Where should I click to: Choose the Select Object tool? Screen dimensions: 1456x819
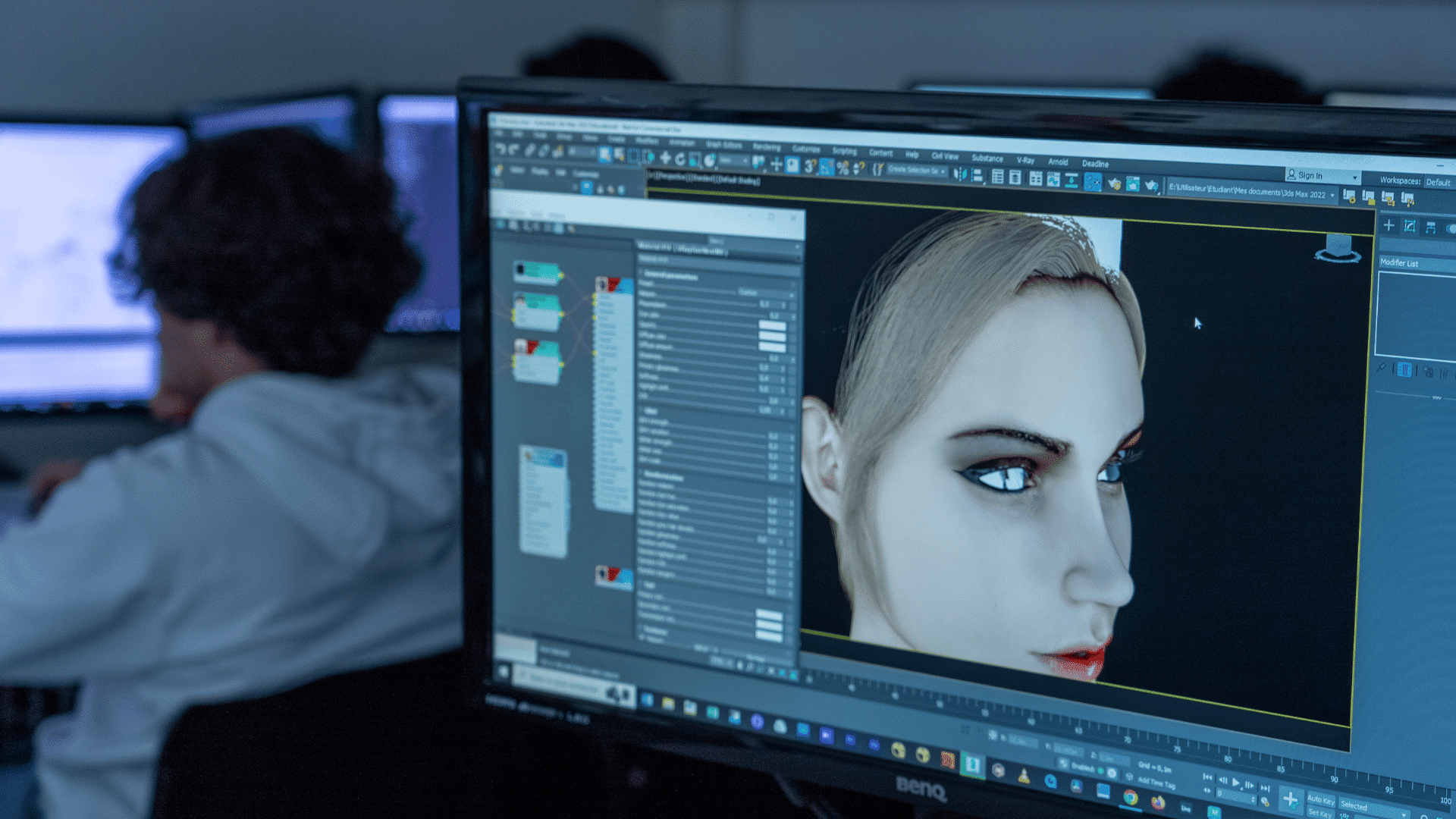point(605,155)
